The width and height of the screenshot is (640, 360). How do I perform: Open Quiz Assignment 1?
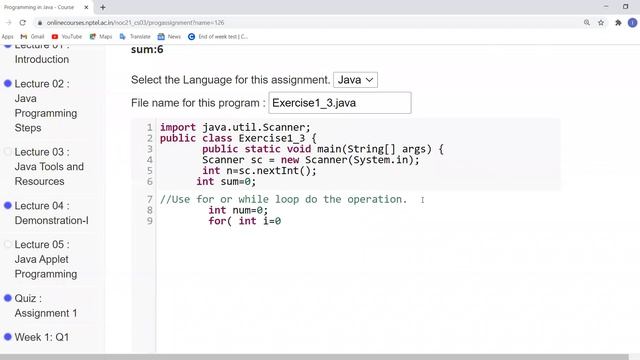click(x=46, y=306)
